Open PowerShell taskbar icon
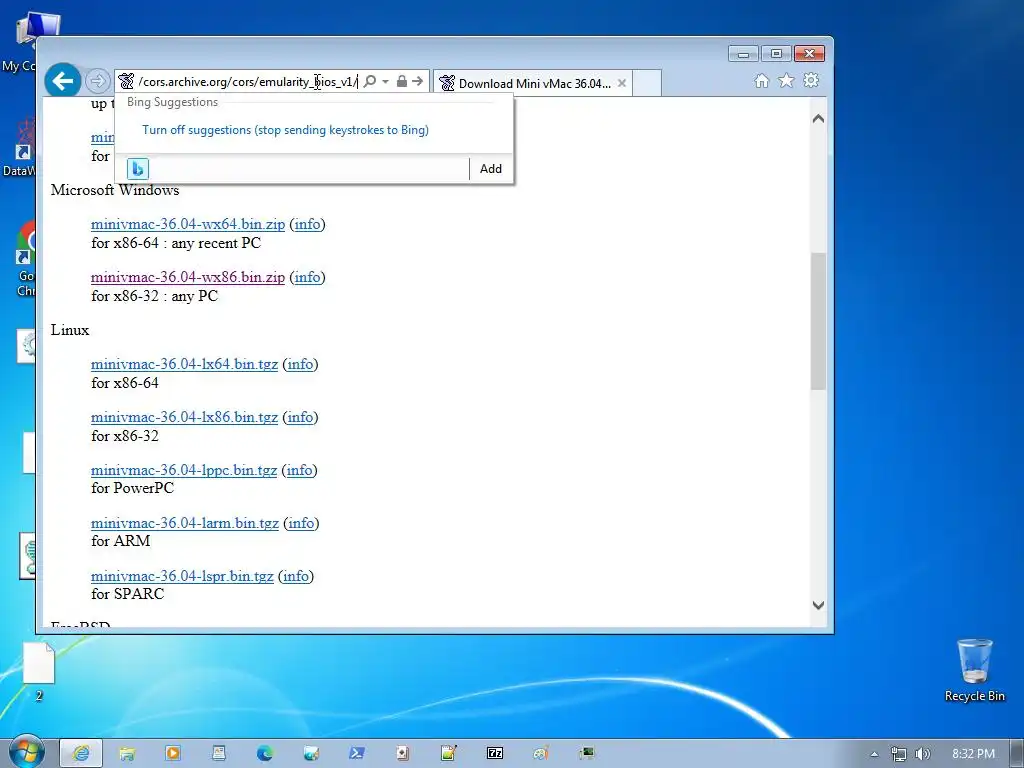This screenshot has width=1024, height=768. point(357,753)
